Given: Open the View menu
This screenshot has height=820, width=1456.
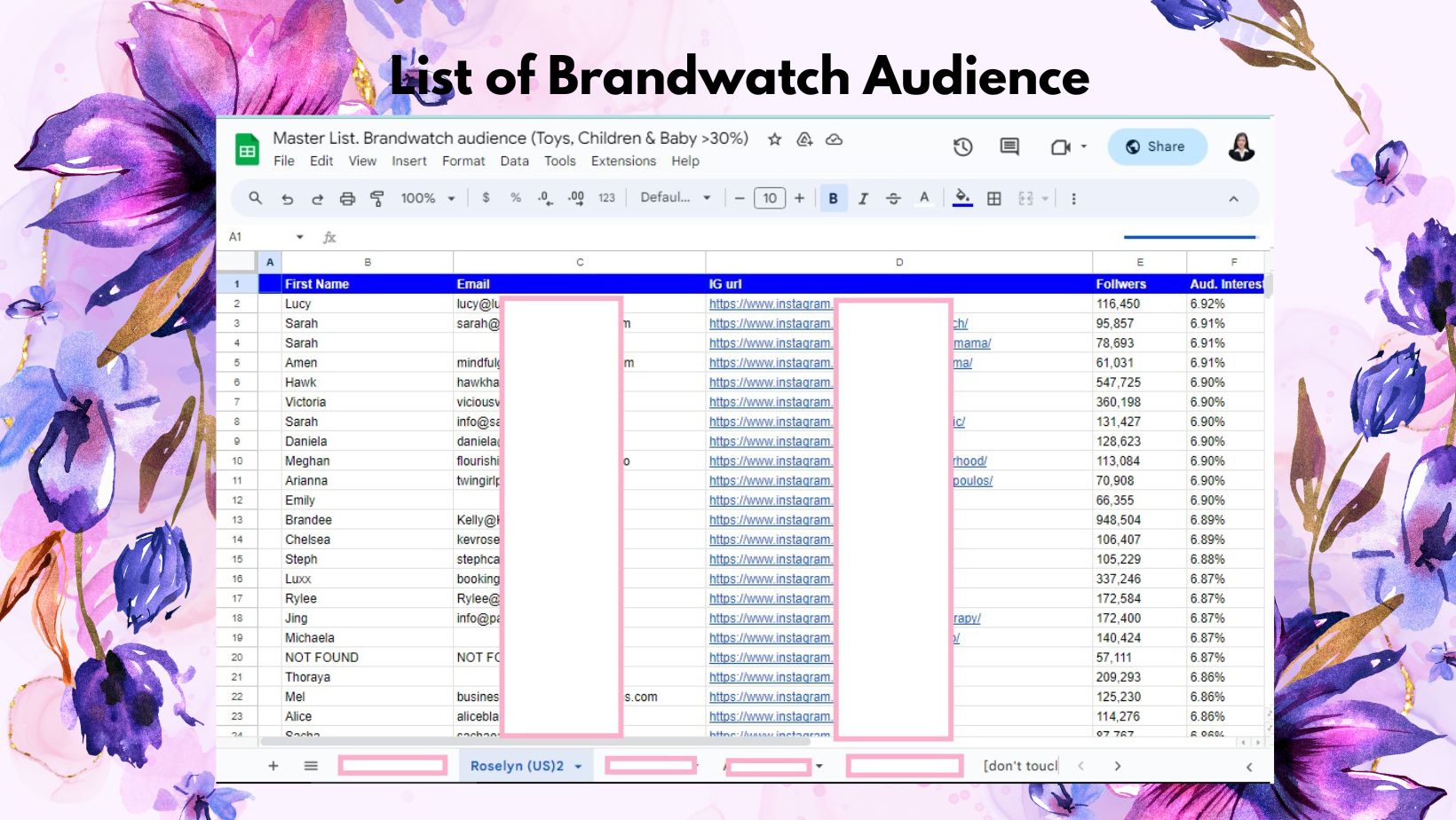Looking at the screenshot, I should pyautogui.click(x=362, y=162).
